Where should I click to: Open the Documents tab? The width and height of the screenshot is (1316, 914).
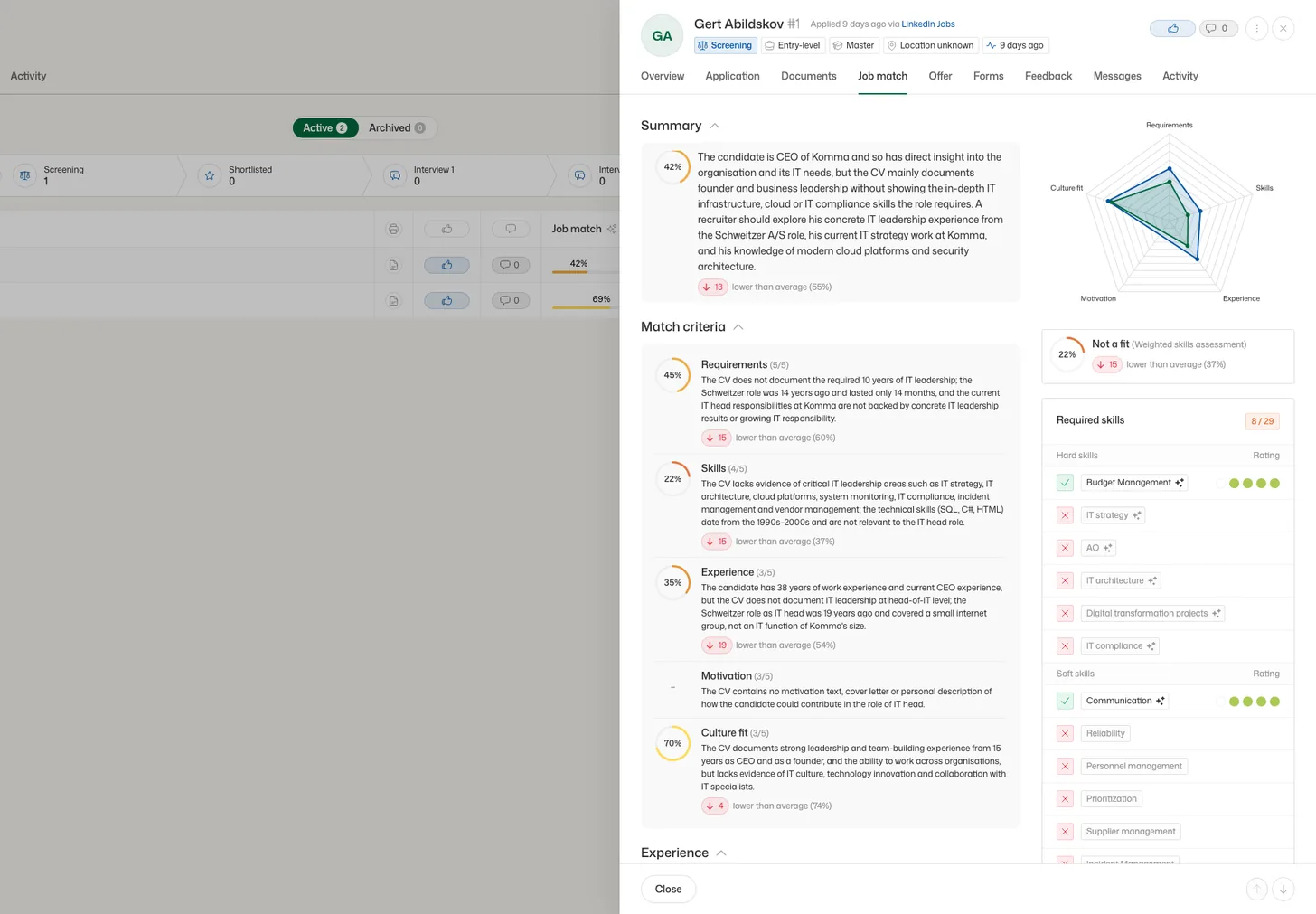(x=808, y=76)
